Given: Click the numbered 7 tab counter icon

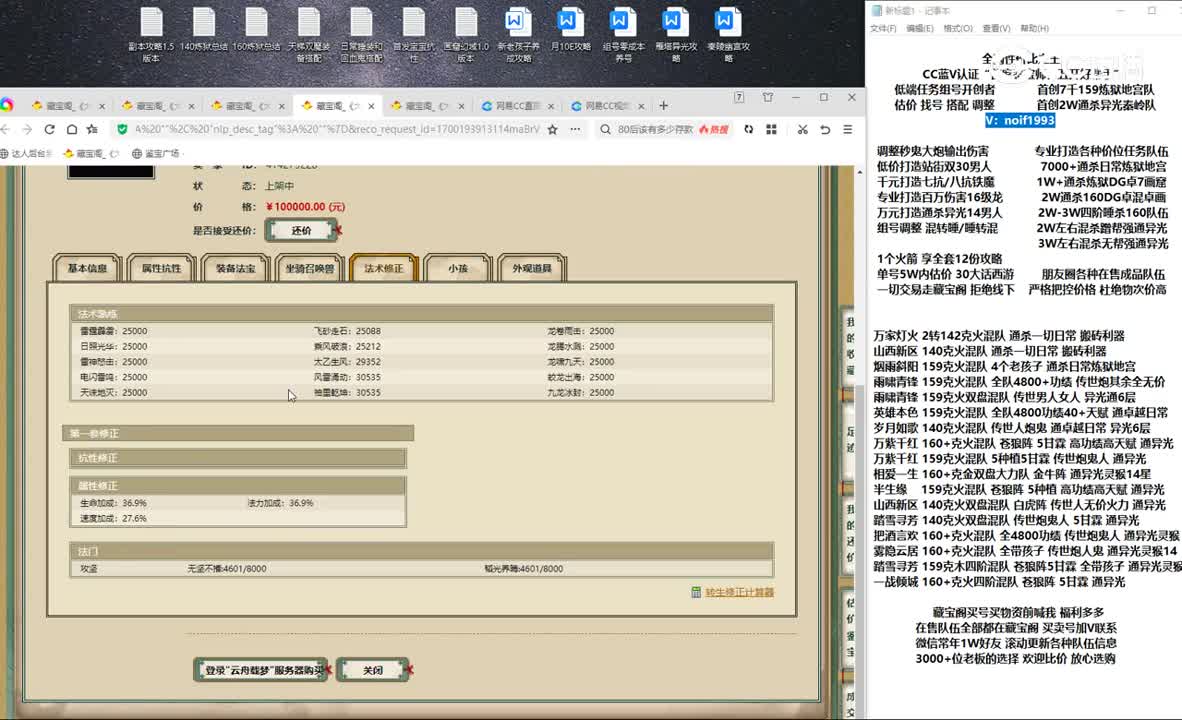Looking at the screenshot, I should click(x=740, y=97).
